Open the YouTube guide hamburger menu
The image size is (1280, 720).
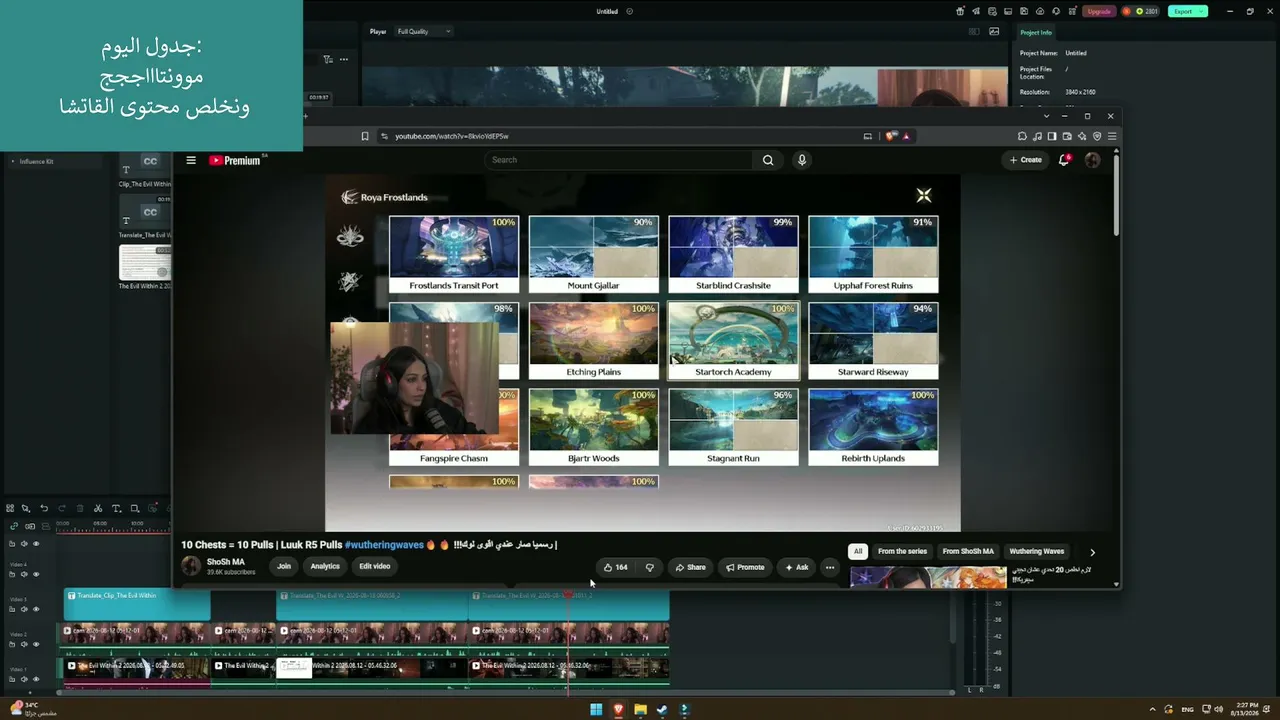tap(191, 160)
